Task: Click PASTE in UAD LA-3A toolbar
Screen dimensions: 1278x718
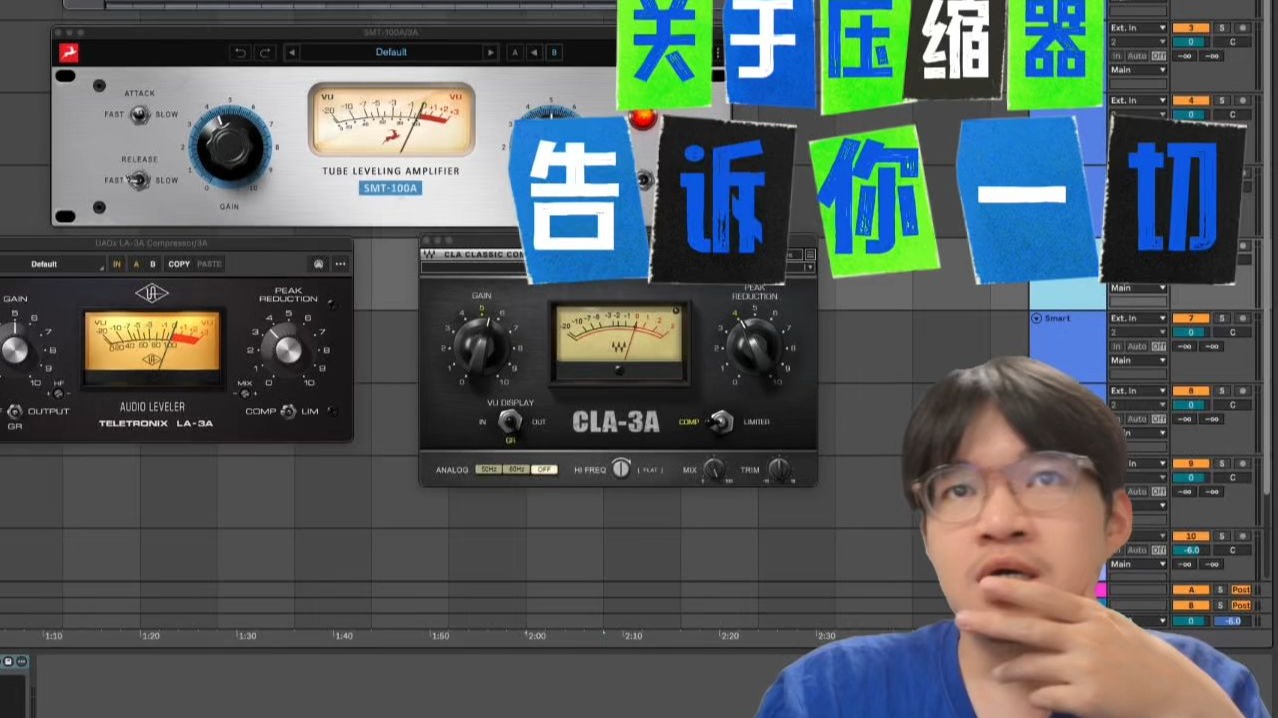Action: pyautogui.click(x=209, y=264)
